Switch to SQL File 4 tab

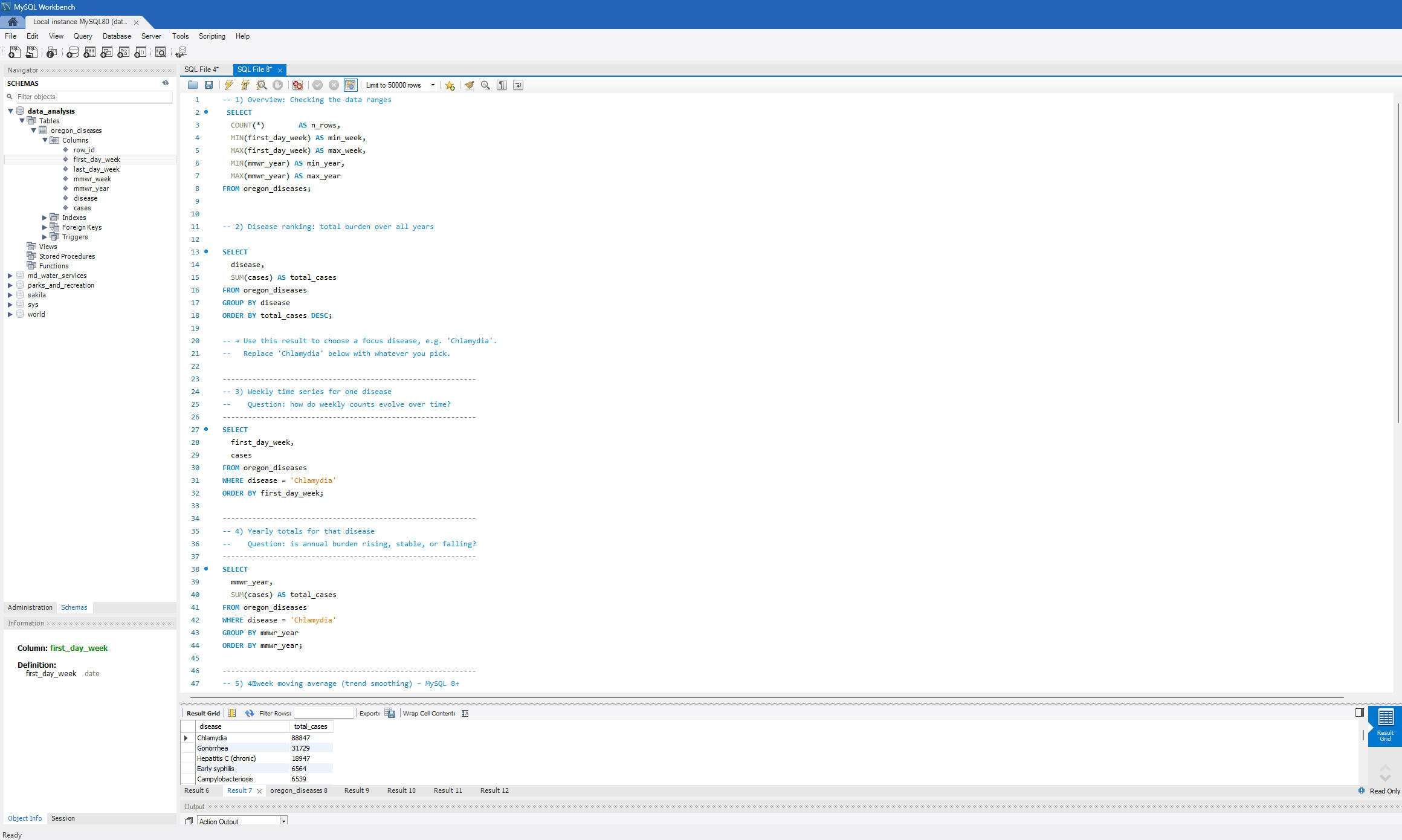[201, 69]
